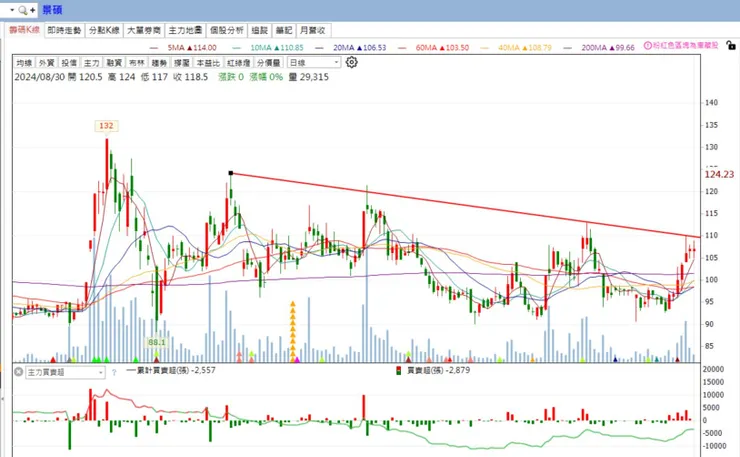Viewport: 740px width, 457px height.
Task: Click the 開 120.5 open price readout
Action: pyautogui.click(x=85, y=77)
